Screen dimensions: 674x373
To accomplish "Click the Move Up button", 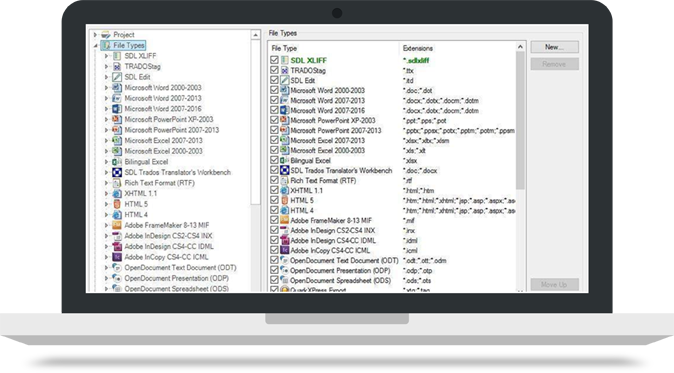I will [x=555, y=284].
